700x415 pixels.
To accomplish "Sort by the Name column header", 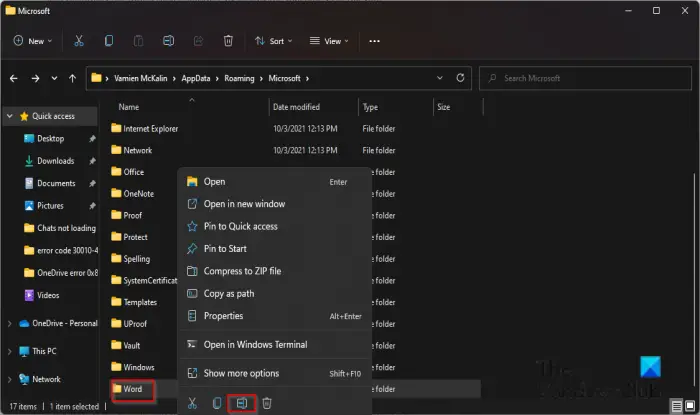I will click(129, 107).
